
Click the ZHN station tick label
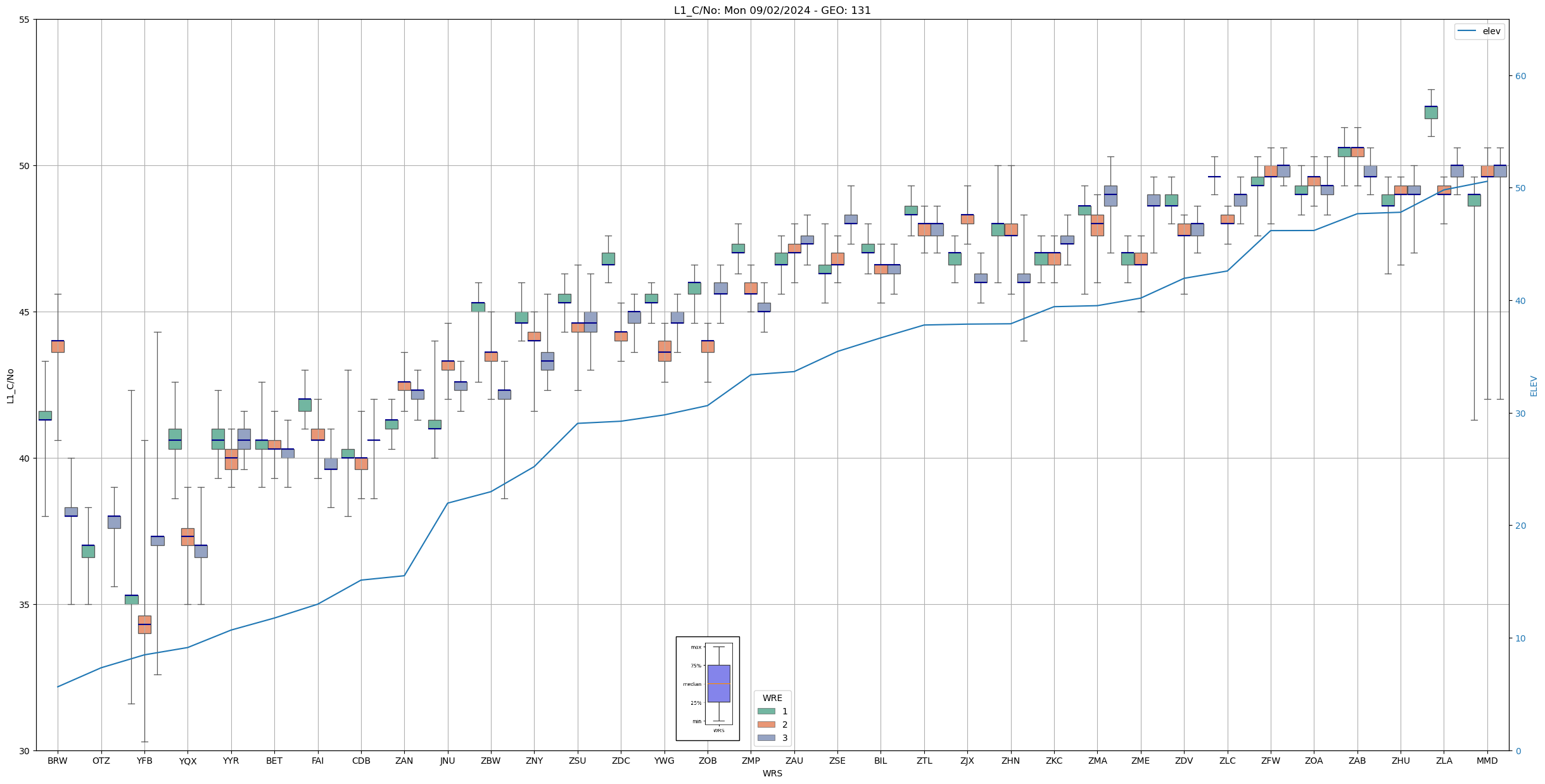coord(1010,761)
